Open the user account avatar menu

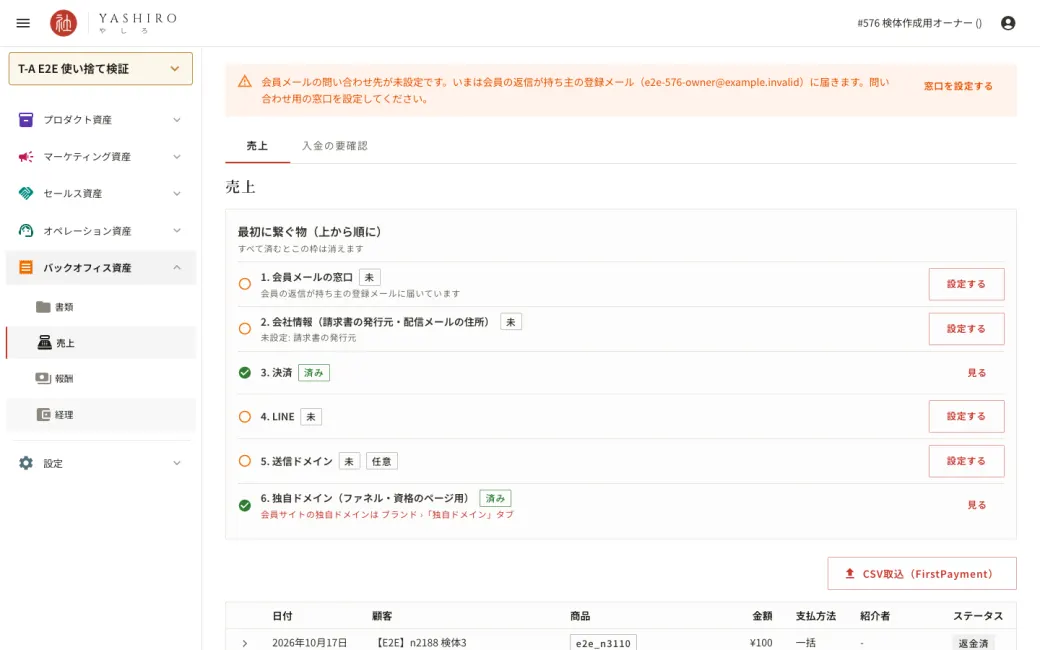tap(1008, 23)
